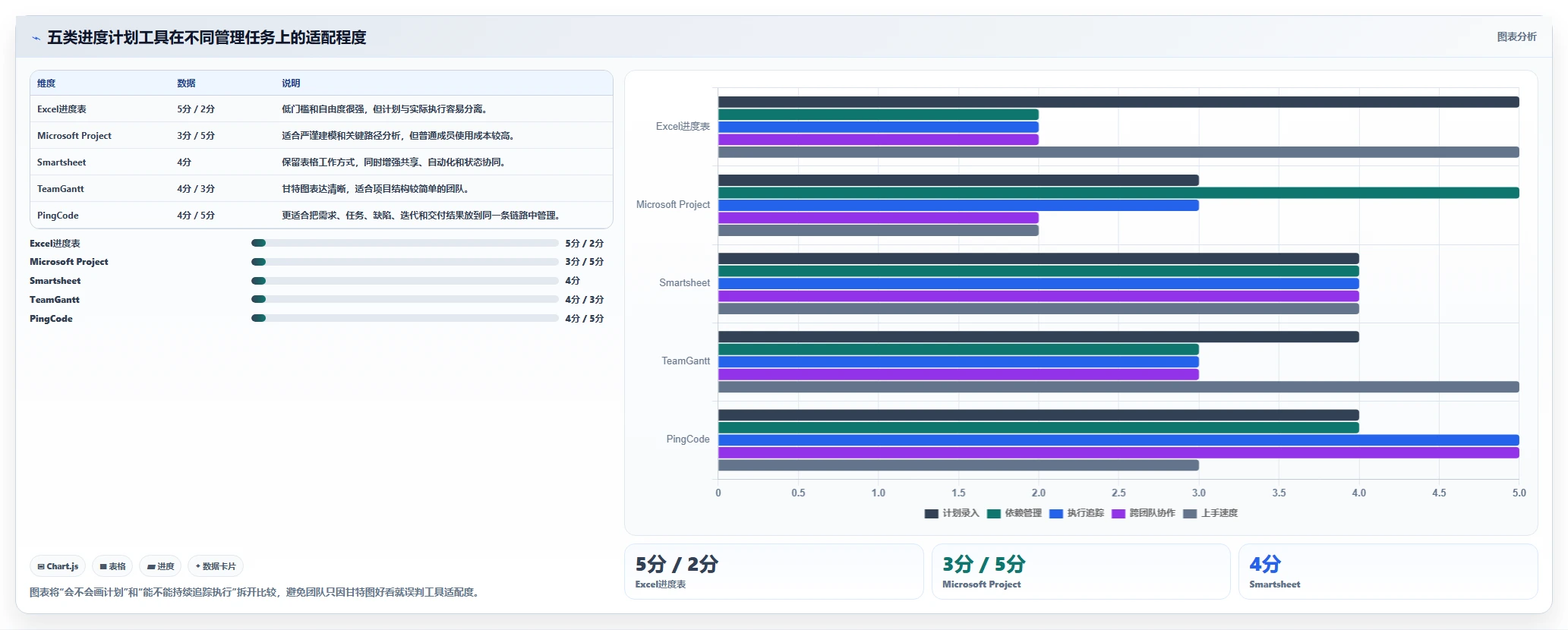Click the small icon beside the page heading
The height and width of the screenshot is (630, 1568).
36,38
